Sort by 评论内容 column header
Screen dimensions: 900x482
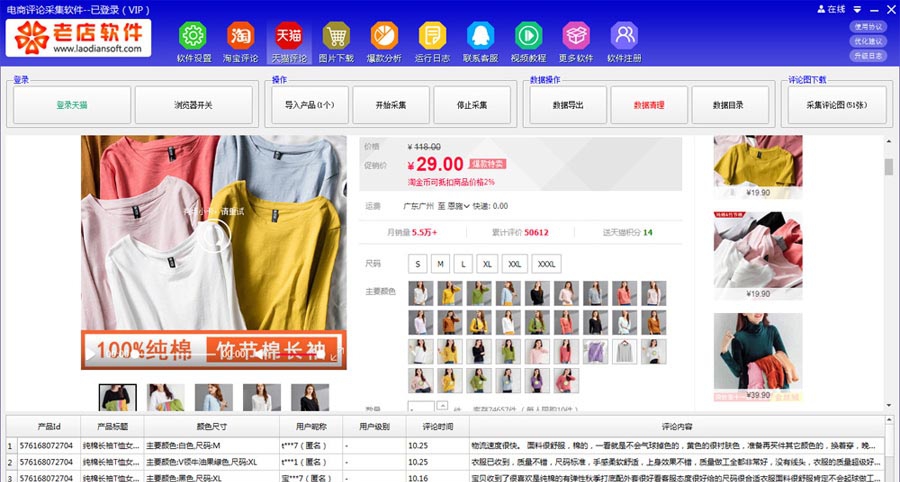(677, 427)
